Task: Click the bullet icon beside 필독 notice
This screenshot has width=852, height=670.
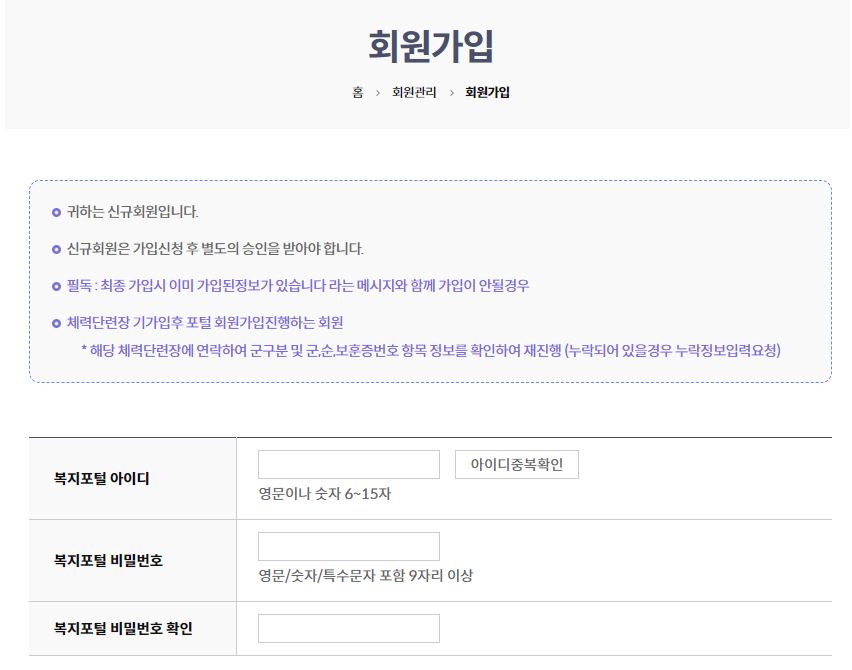Action: click(57, 286)
